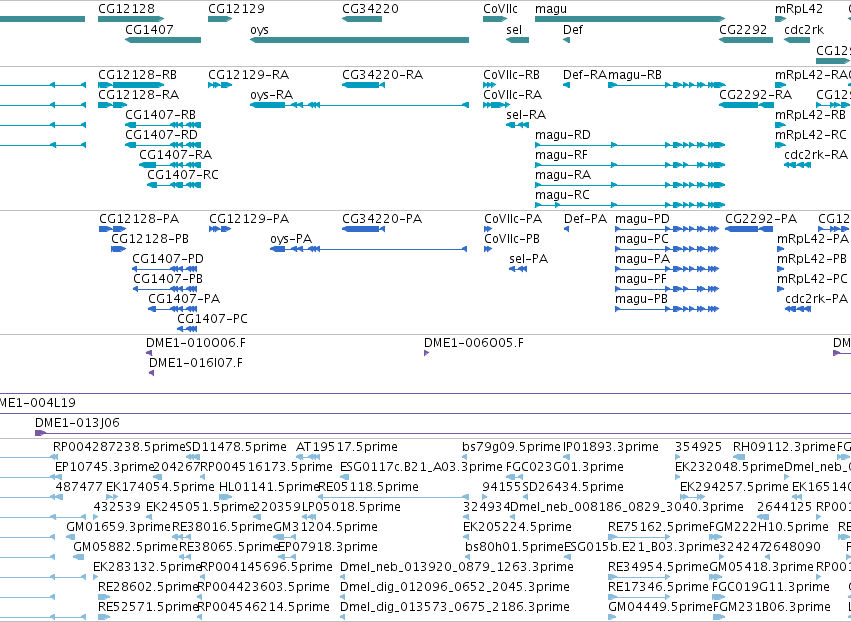The image size is (851, 622).
Task: Open transcript CG34220-RA
Action: (383, 74)
